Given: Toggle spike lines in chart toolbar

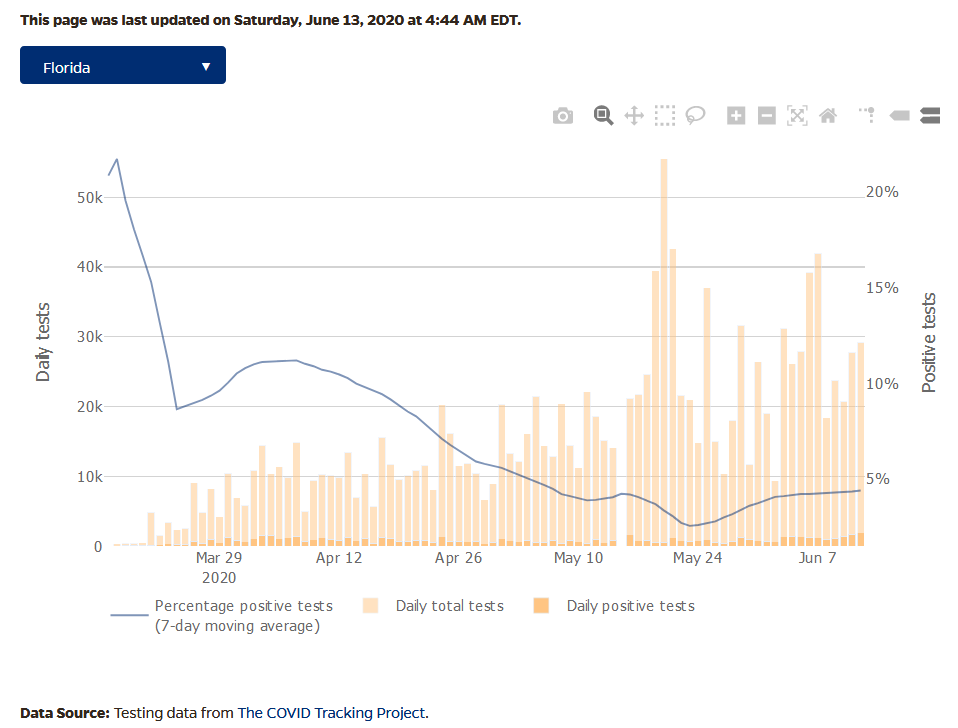Looking at the screenshot, I should click(868, 116).
